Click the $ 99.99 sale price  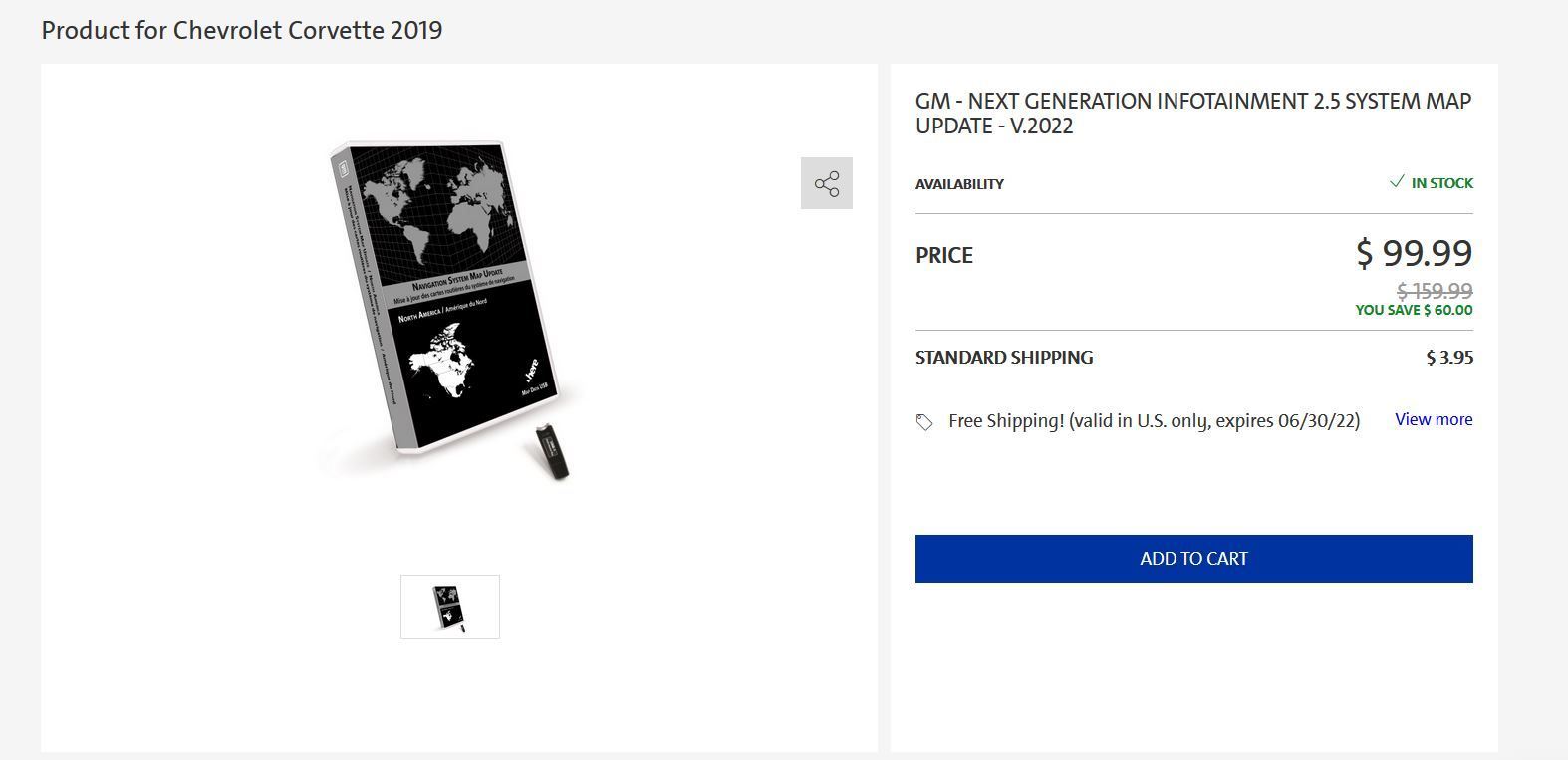[x=1414, y=253]
